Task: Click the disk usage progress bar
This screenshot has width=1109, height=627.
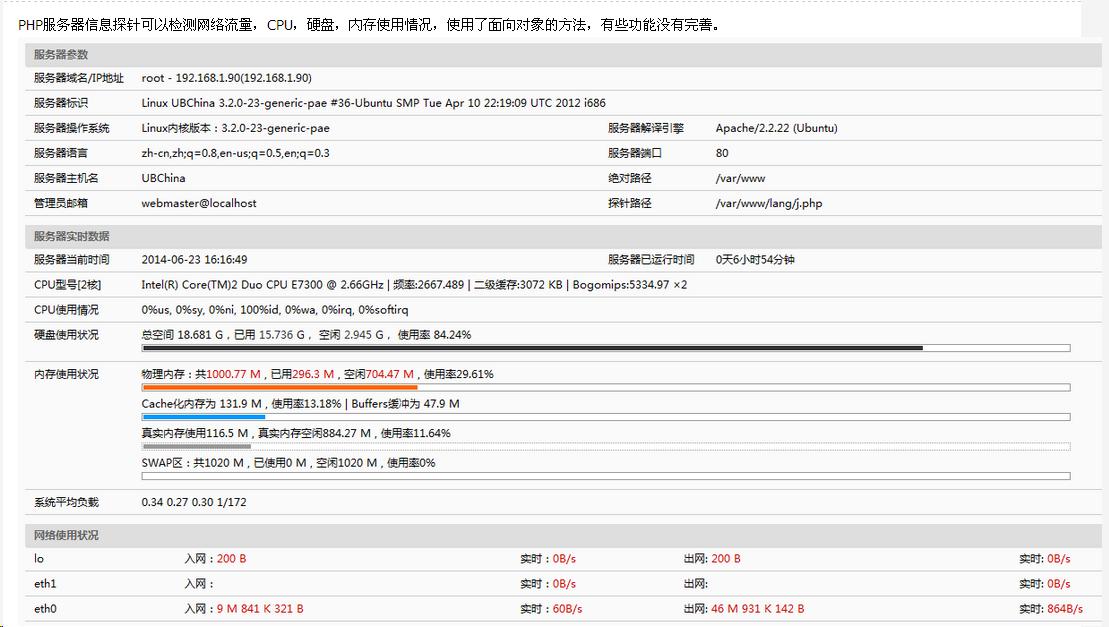Action: point(606,348)
